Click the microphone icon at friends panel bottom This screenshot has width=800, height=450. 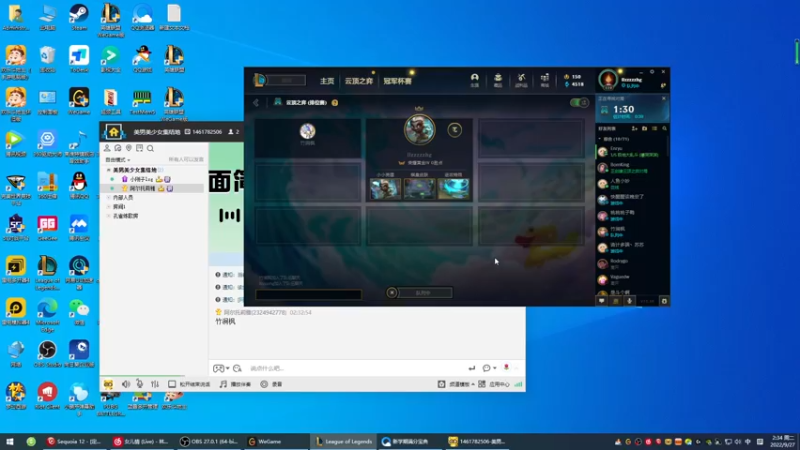[x=629, y=301]
